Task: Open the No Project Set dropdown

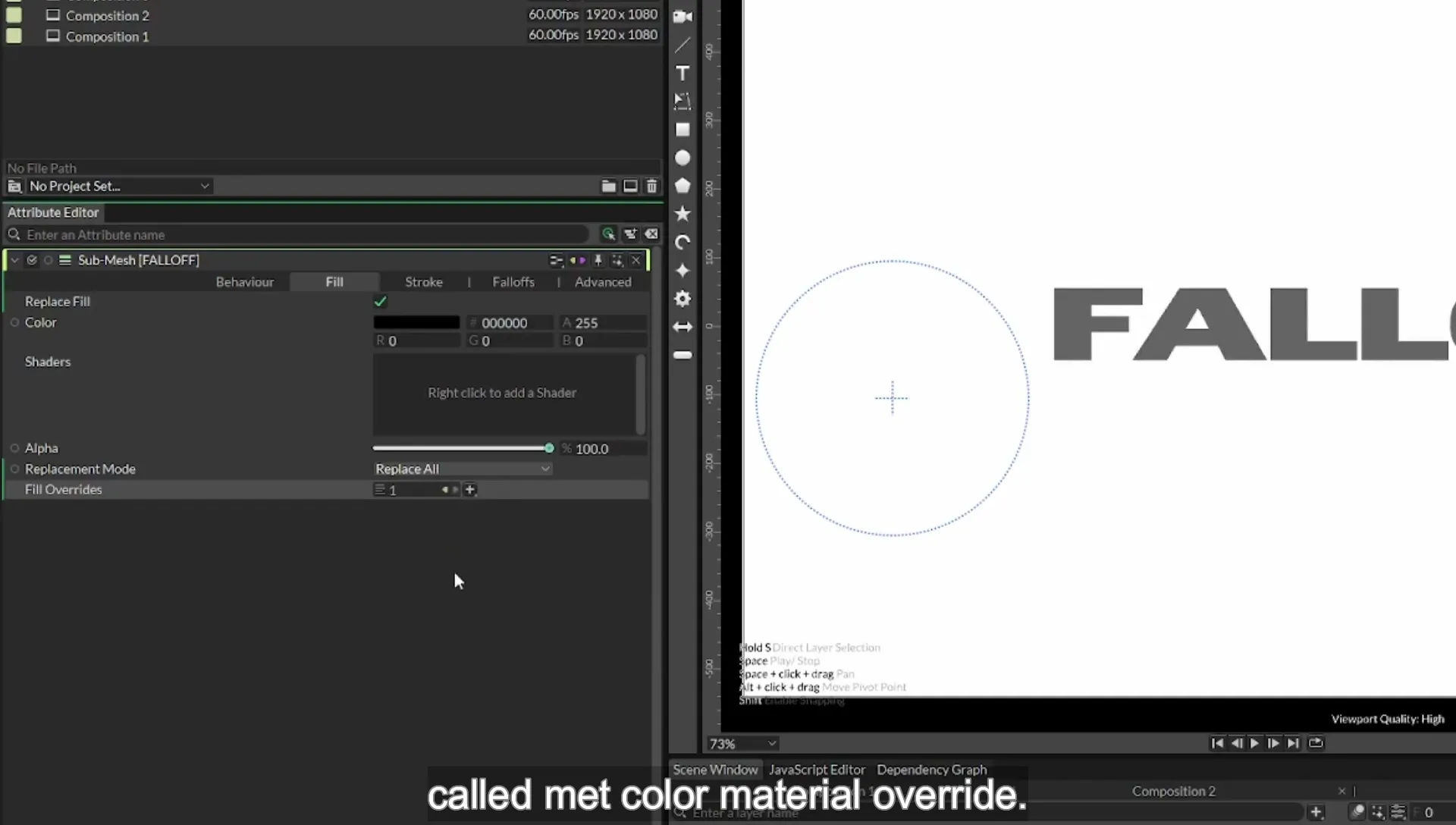Action: point(118,186)
